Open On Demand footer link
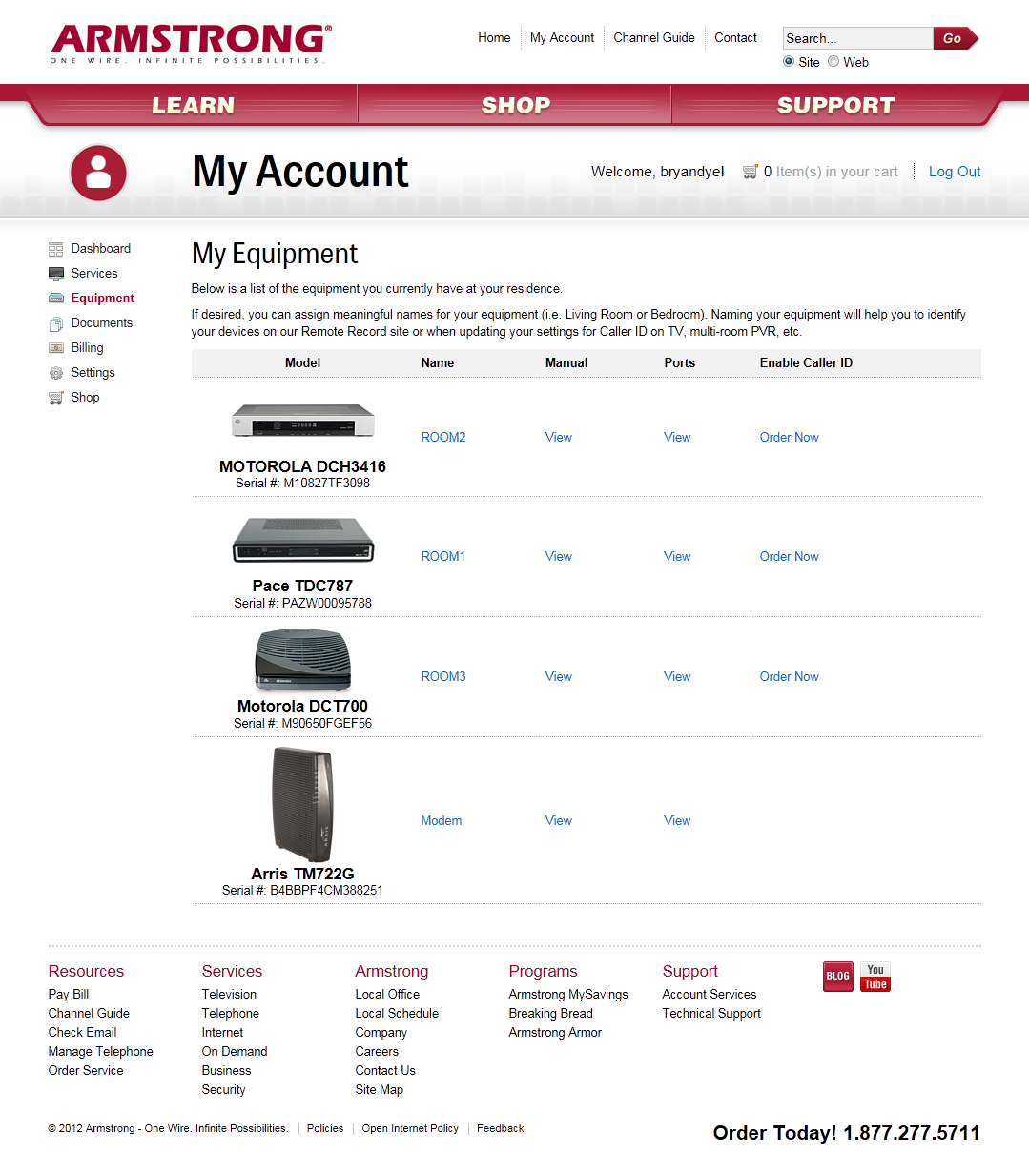 [x=235, y=1052]
